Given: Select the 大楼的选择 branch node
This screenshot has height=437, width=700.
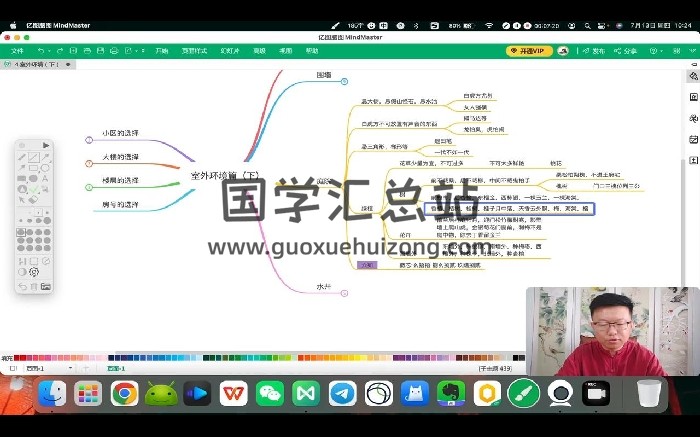Looking at the screenshot, I should pyautogui.click(x=121, y=157).
